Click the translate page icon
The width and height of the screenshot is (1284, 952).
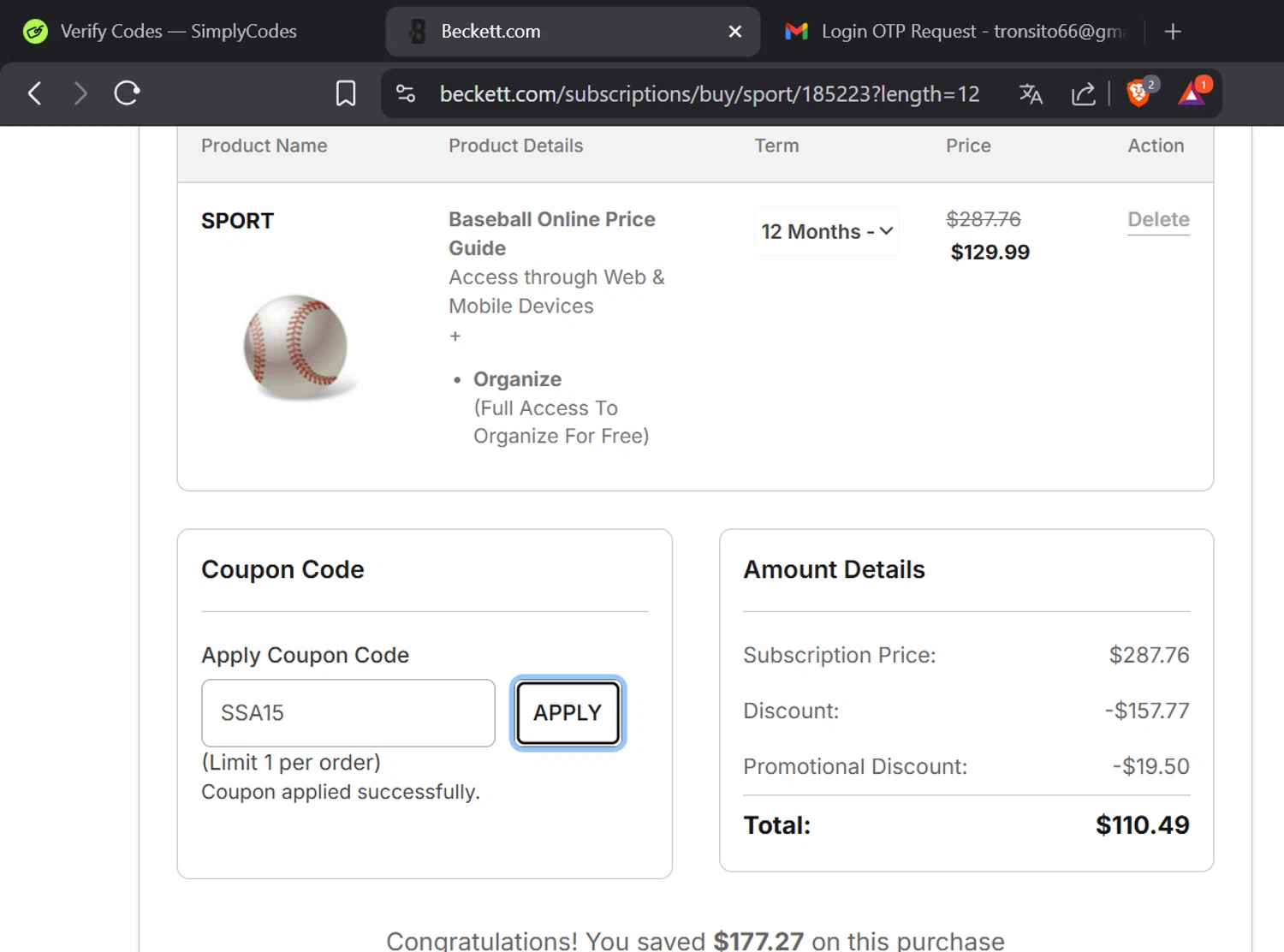pyautogui.click(x=1031, y=93)
